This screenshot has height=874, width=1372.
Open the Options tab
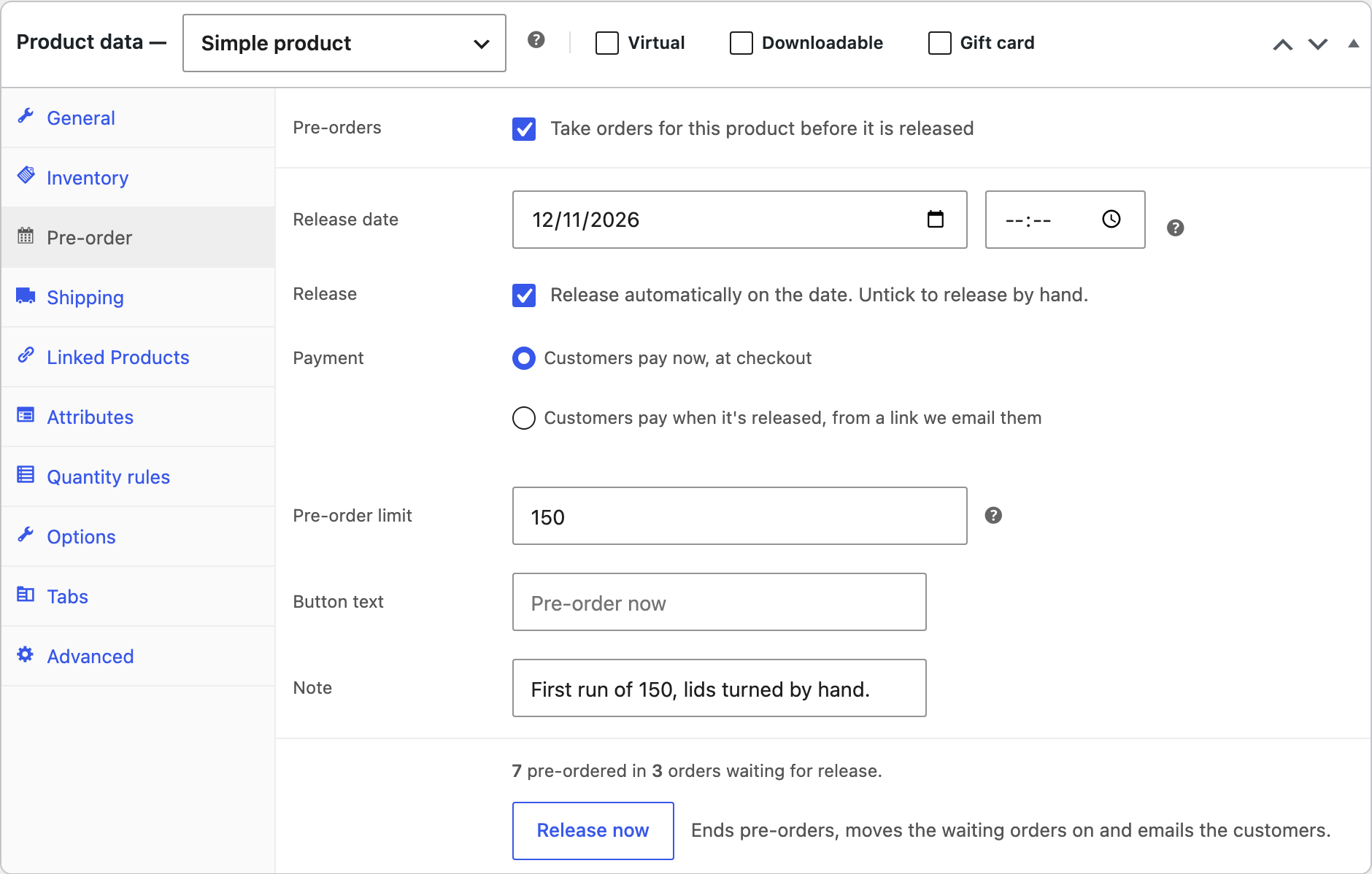point(139,536)
